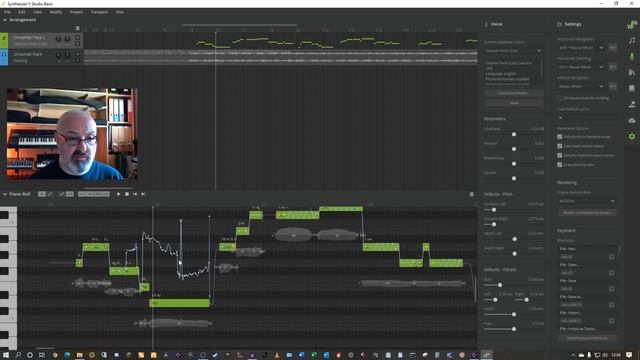Solo Unnamed Track 1

pyautogui.click(x=78, y=44)
